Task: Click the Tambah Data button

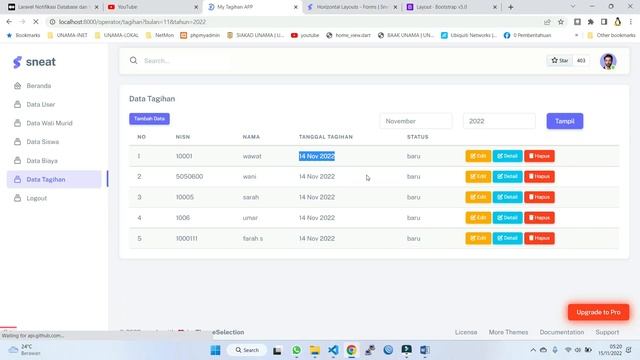Action: [149, 119]
